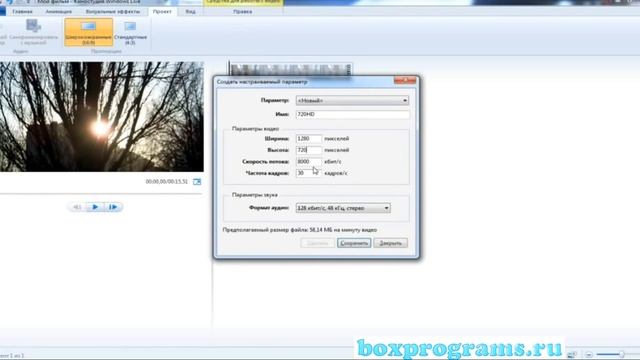The height and width of the screenshot is (360, 640).
Task: Step to the previous frame
Action: coord(77,207)
